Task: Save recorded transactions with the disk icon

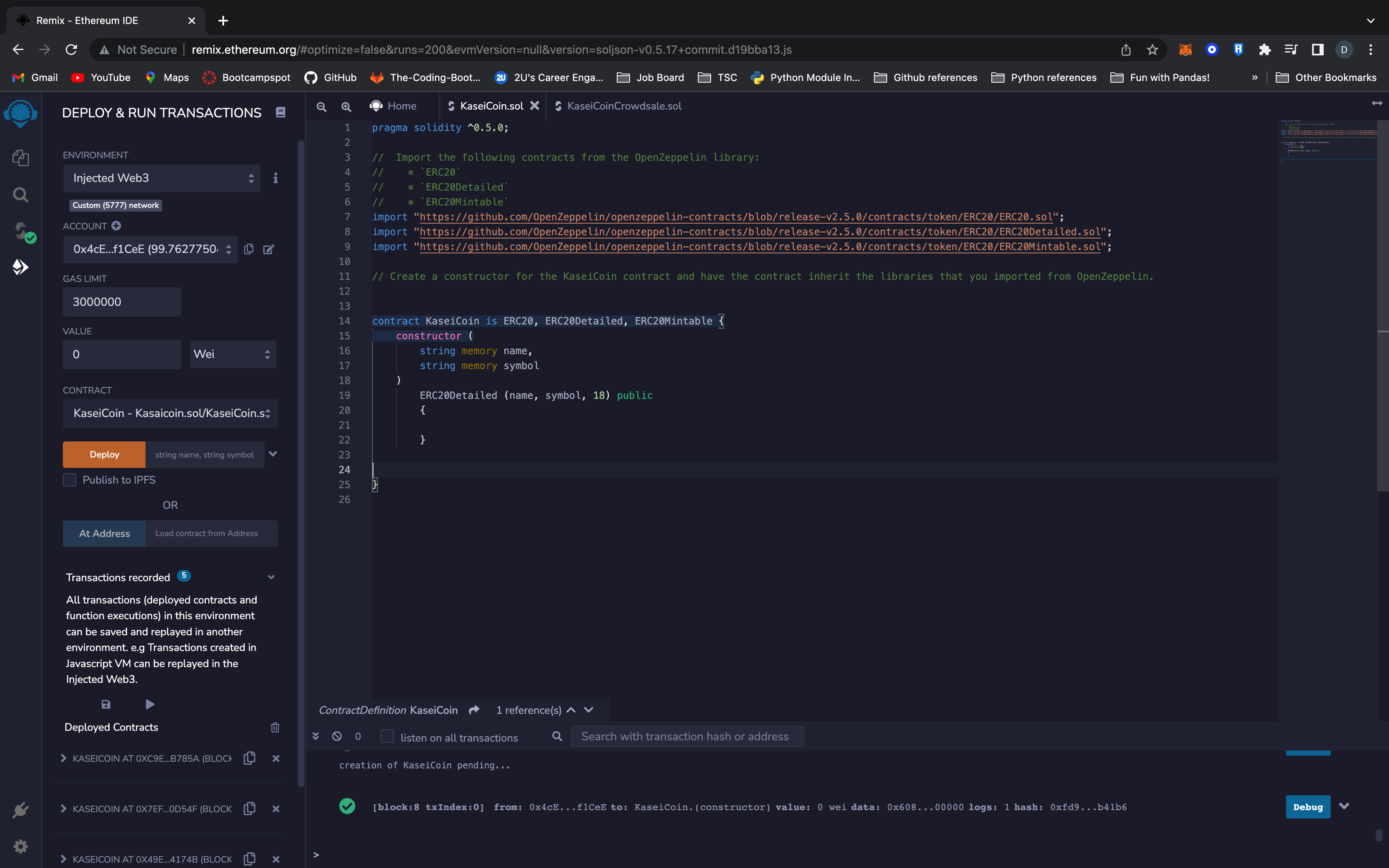Action: (106, 704)
